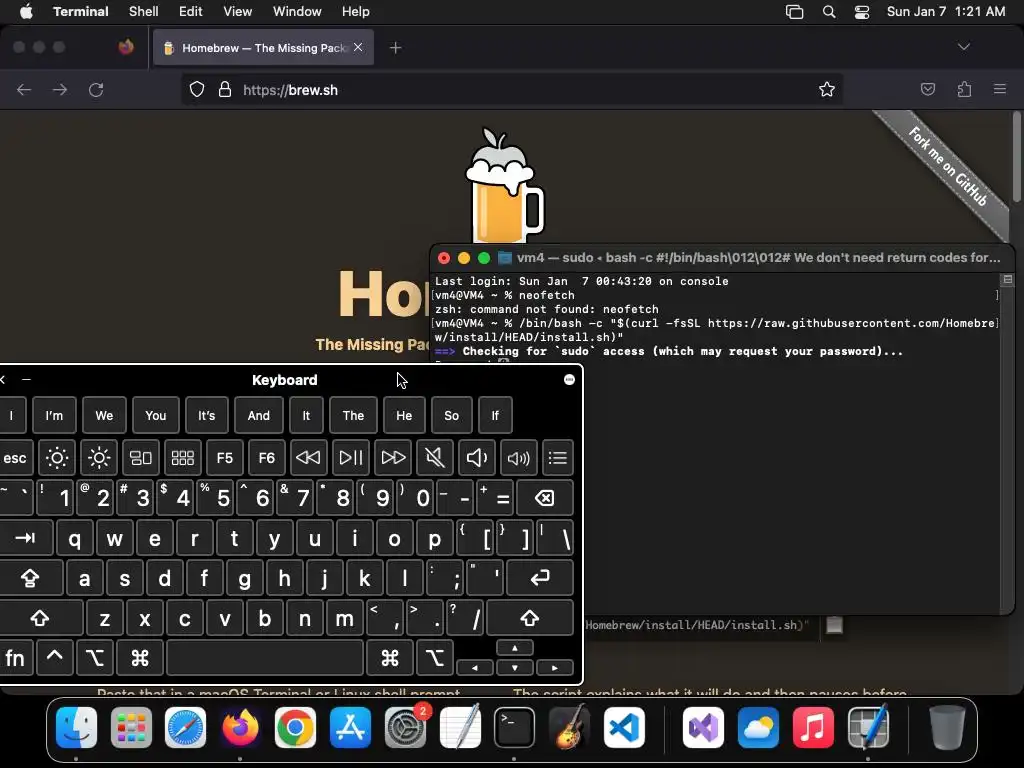Image resolution: width=1024 pixels, height=768 pixels.
Task: Open Music app from the Dock
Action: click(813, 728)
